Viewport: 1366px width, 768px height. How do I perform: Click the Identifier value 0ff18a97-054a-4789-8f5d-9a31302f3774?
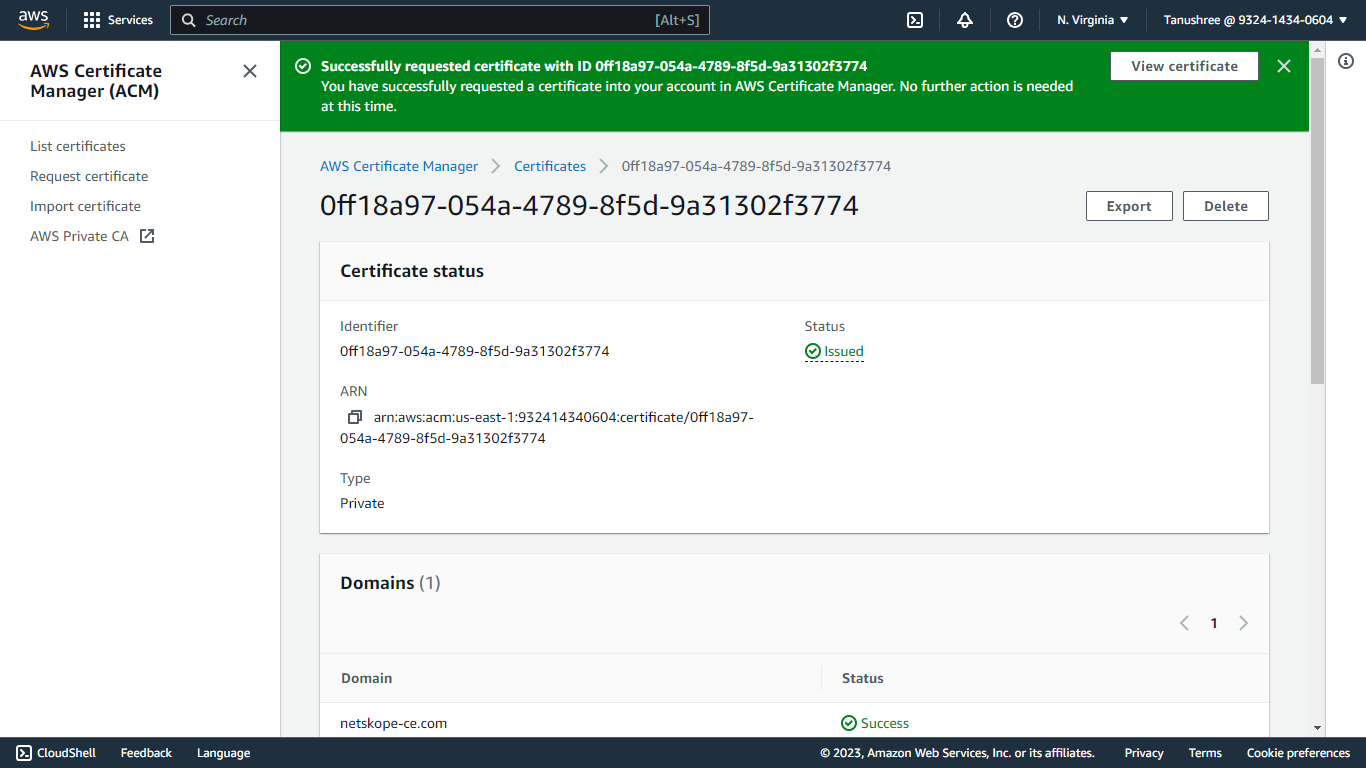tap(475, 351)
